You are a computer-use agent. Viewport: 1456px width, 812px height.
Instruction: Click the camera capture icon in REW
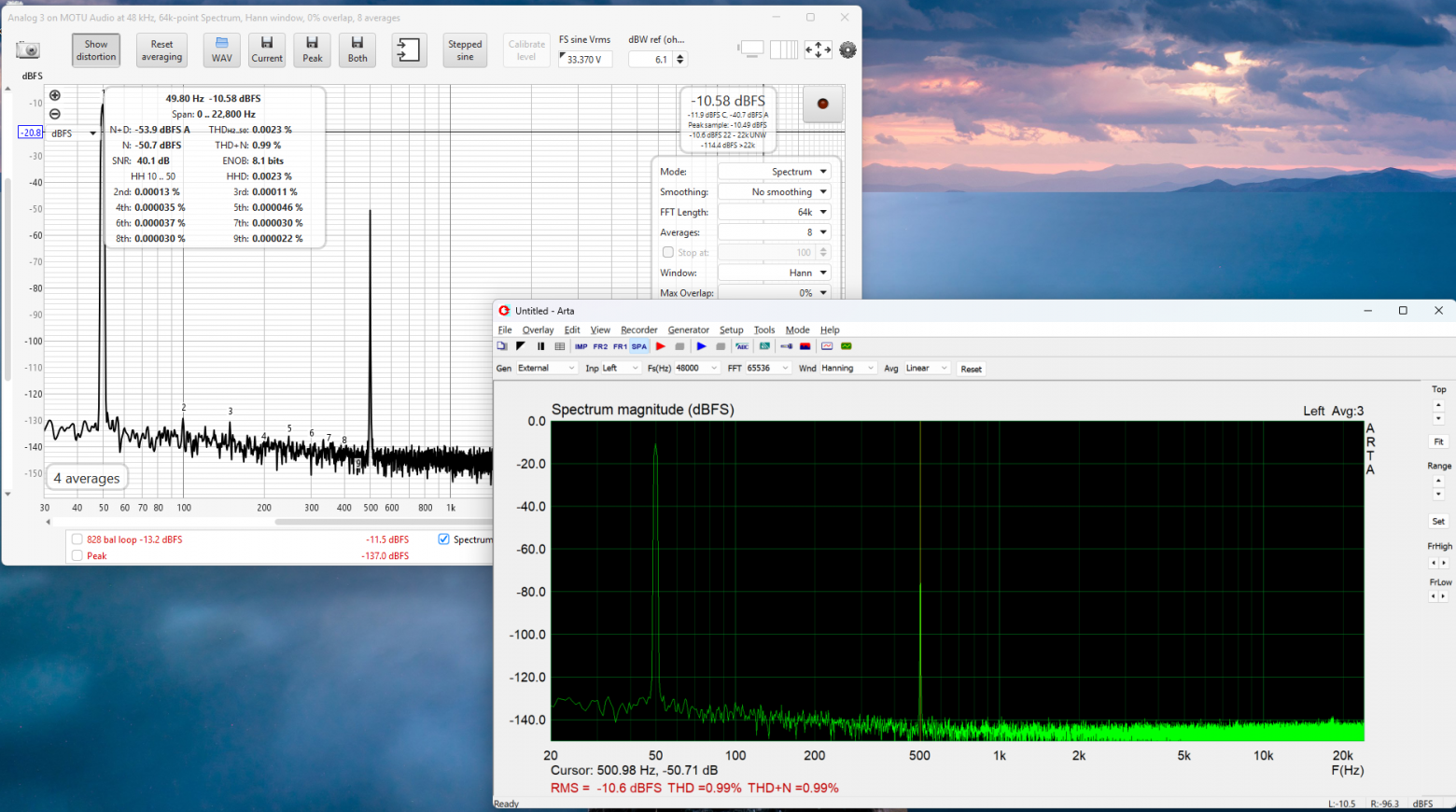pos(28,49)
